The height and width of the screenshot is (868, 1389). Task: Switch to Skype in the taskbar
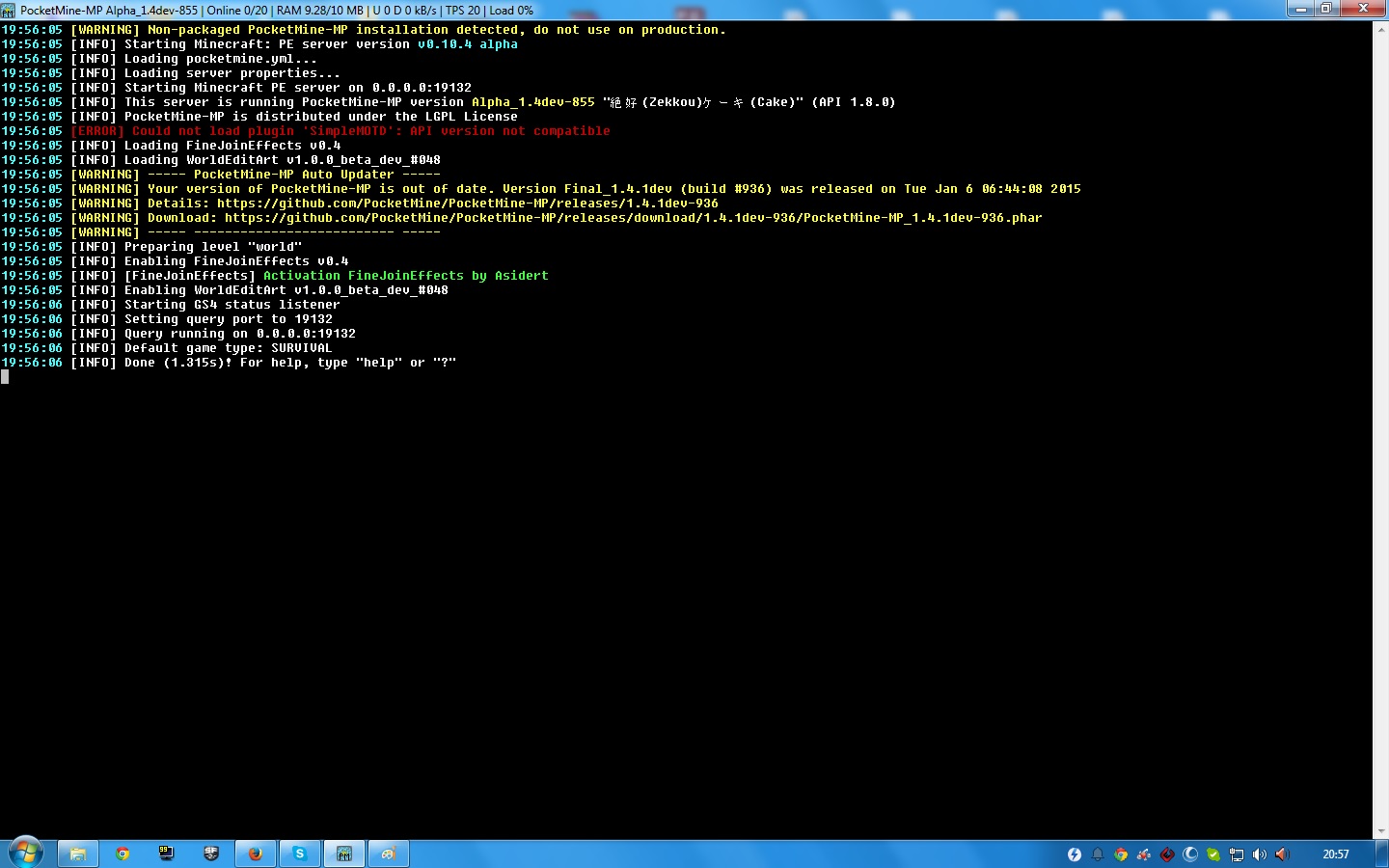point(300,854)
